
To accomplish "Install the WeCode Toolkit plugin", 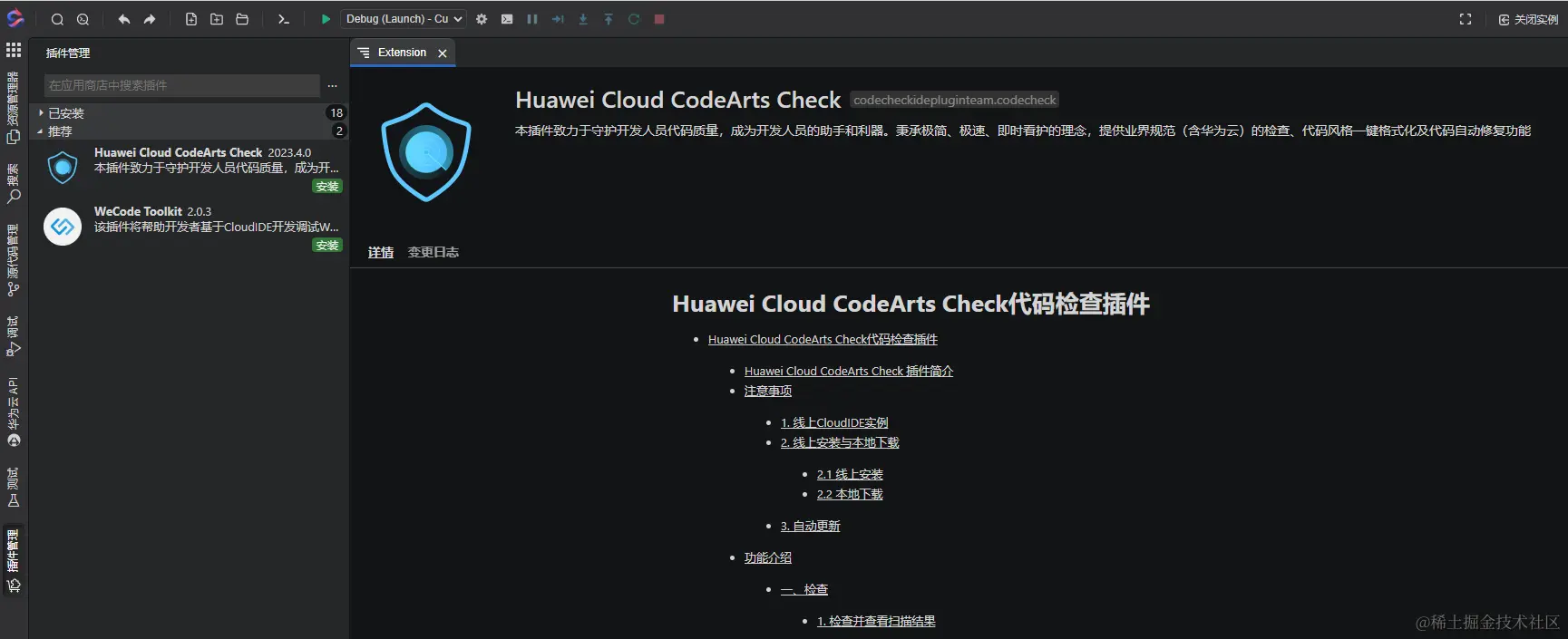I will coord(327,246).
